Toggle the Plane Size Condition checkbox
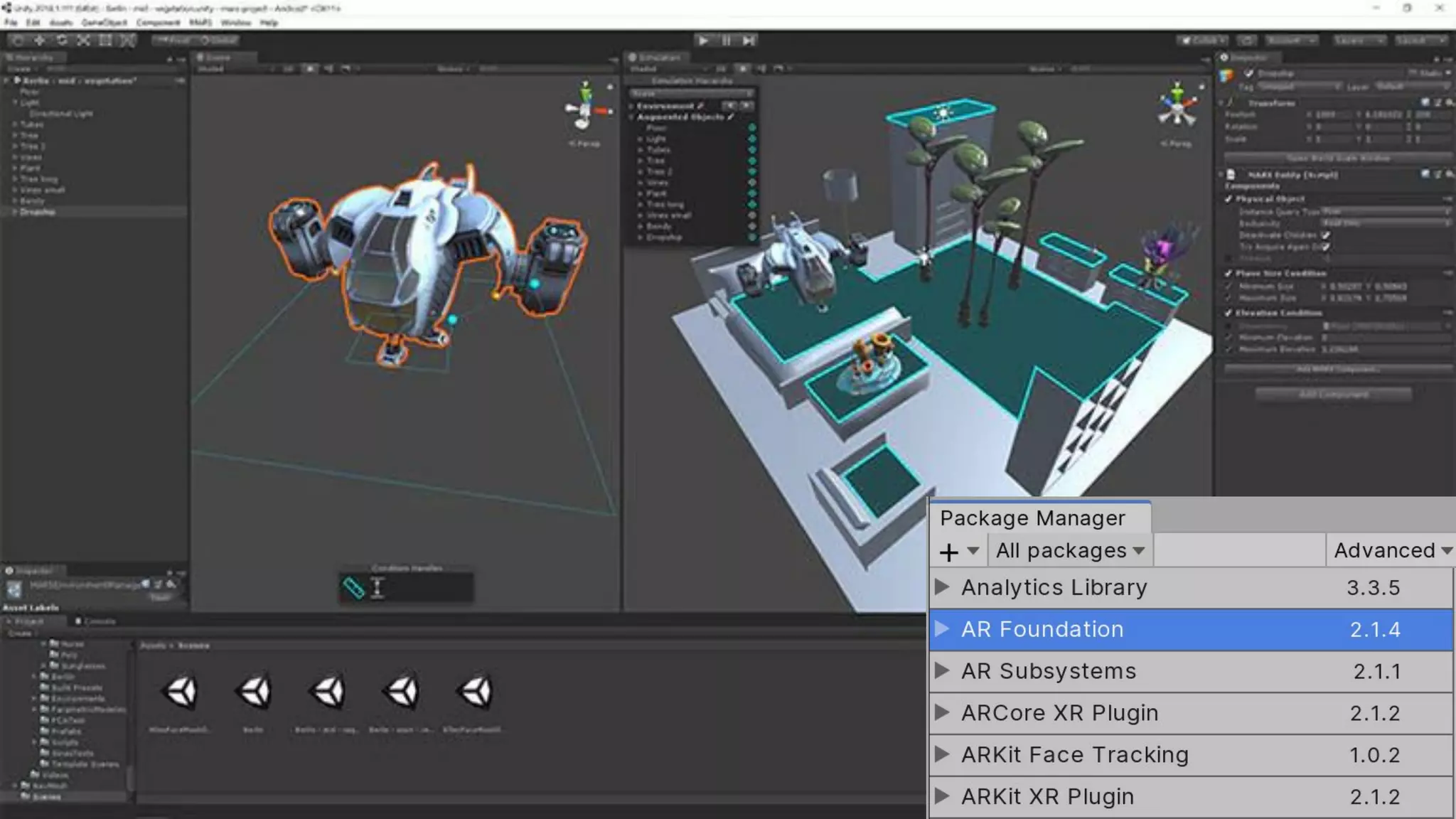Screen dimensions: 1456x819 point(1228,273)
